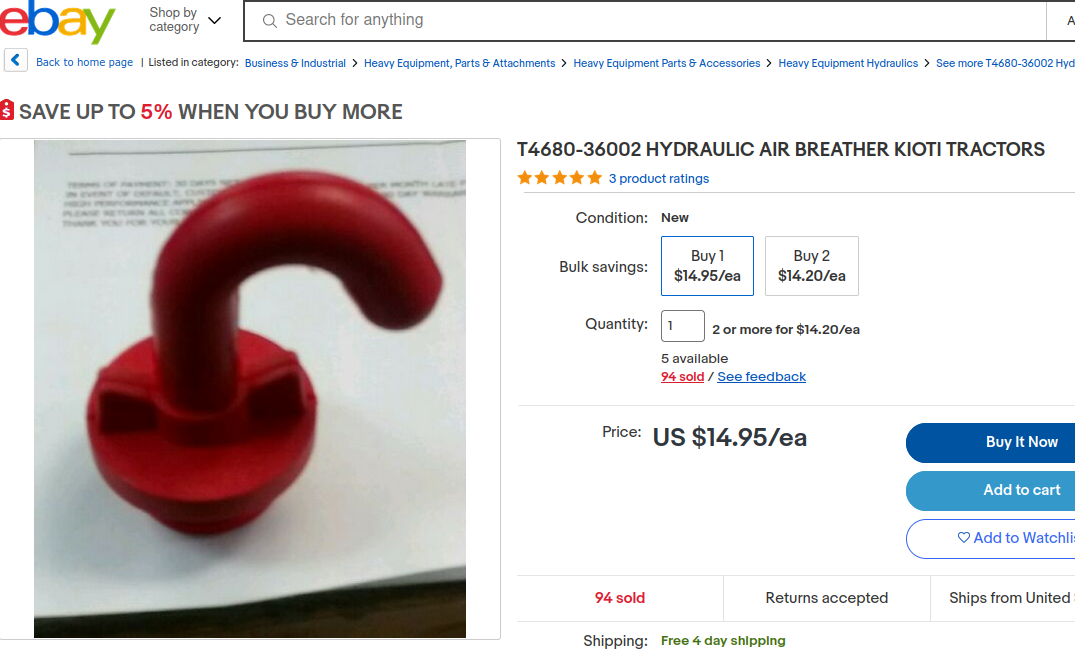Screen dimensions: 1075x654
Task: Click the Add to cart button
Action: tap(991, 490)
